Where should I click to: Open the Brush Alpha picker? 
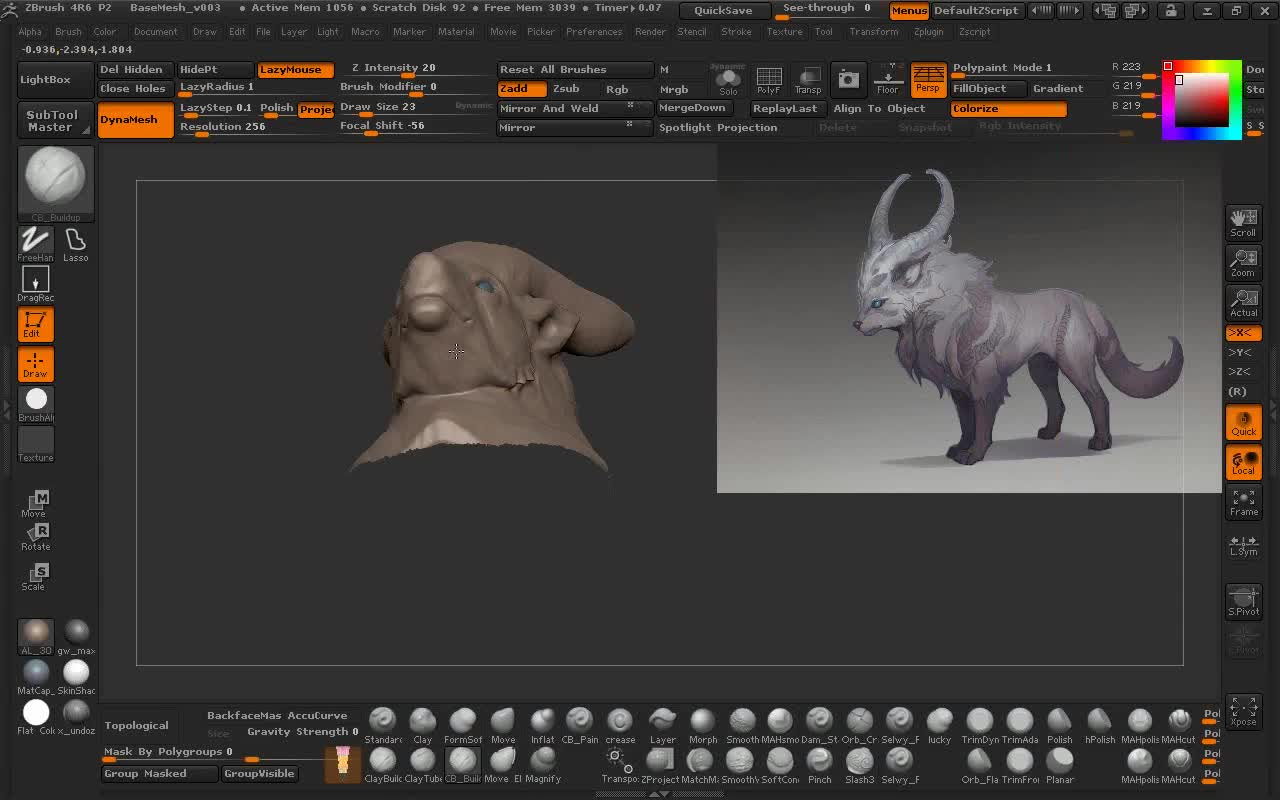tap(35, 404)
